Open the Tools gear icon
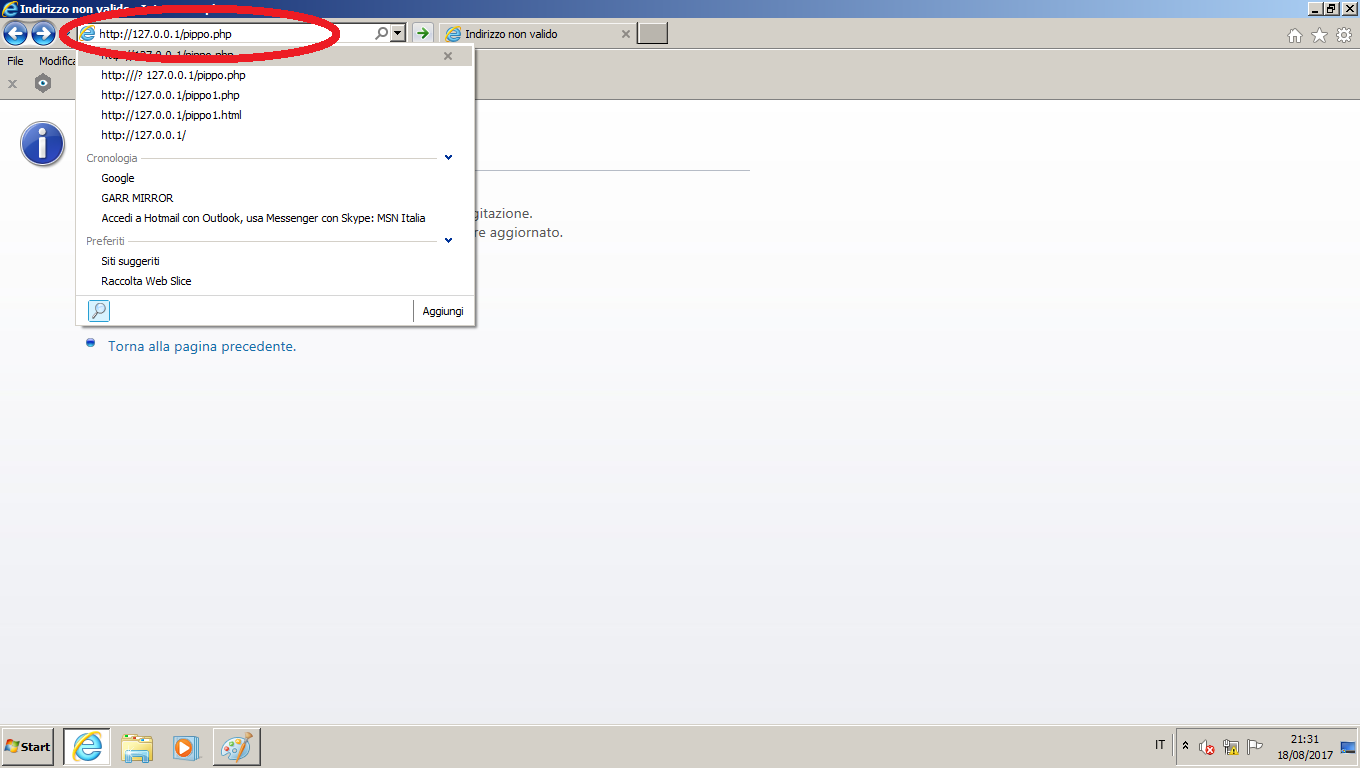Viewport: 1360px width, 768px height. (1344, 36)
